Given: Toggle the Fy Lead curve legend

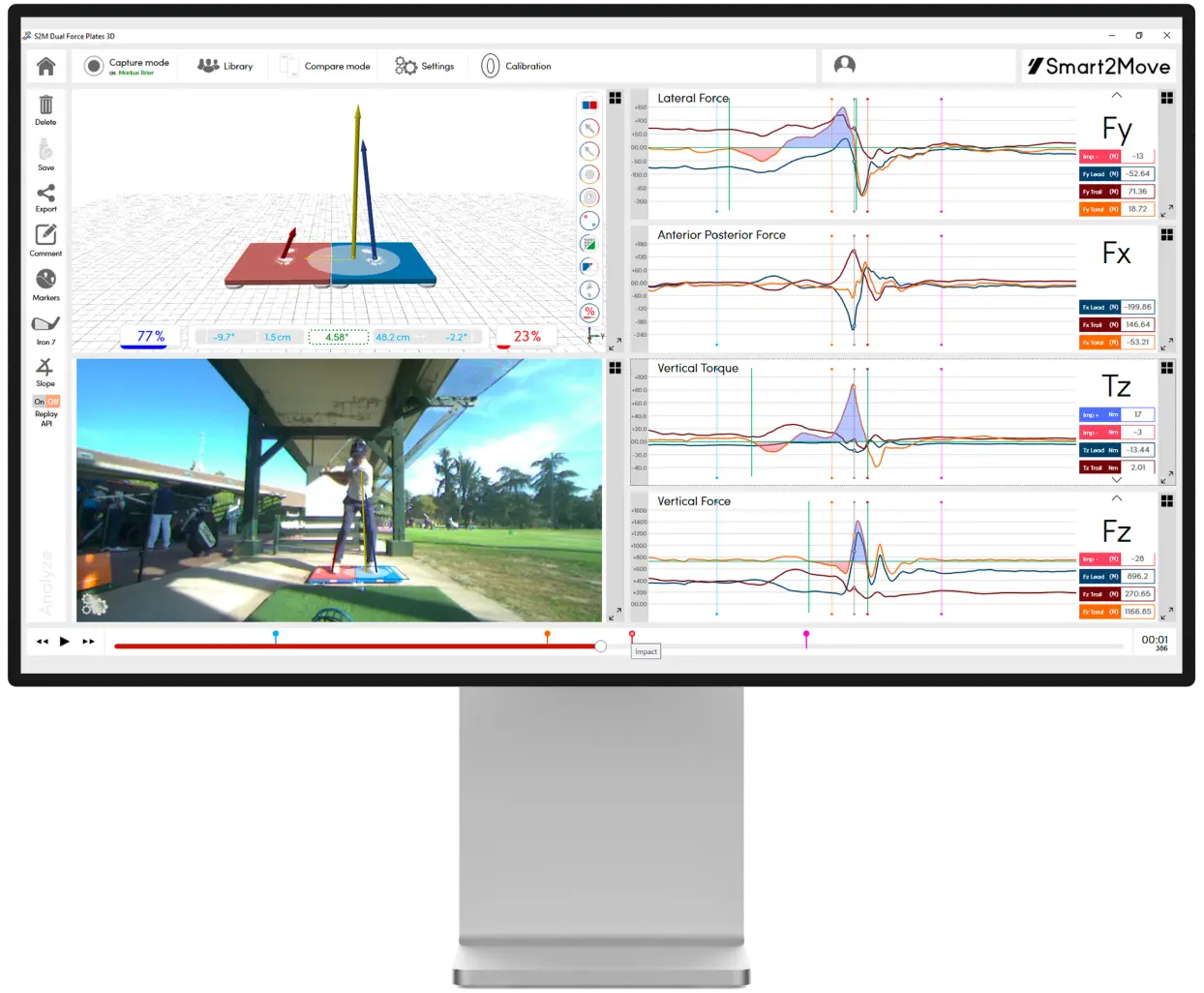Looking at the screenshot, I should [x=1099, y=174].
